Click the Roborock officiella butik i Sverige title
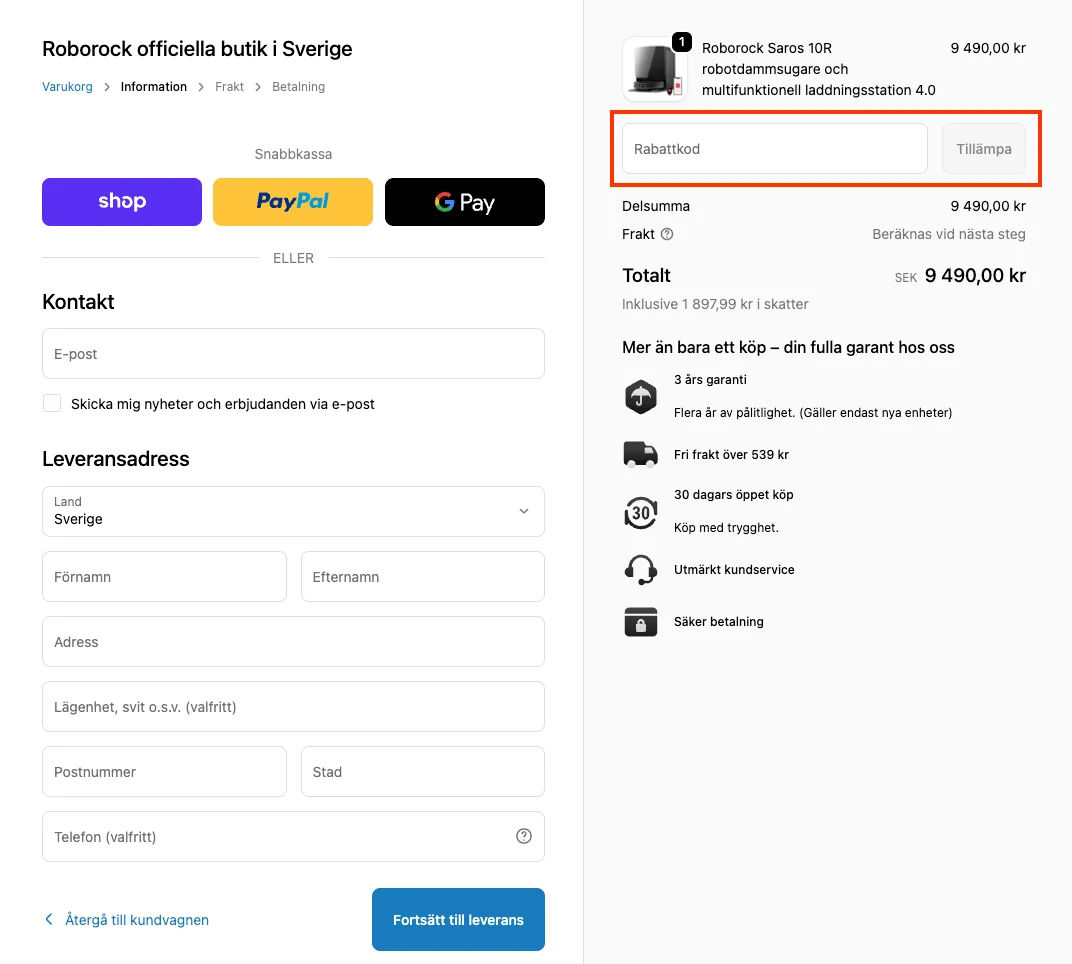This screenshot has height=964, width=1072. point(197,49)
